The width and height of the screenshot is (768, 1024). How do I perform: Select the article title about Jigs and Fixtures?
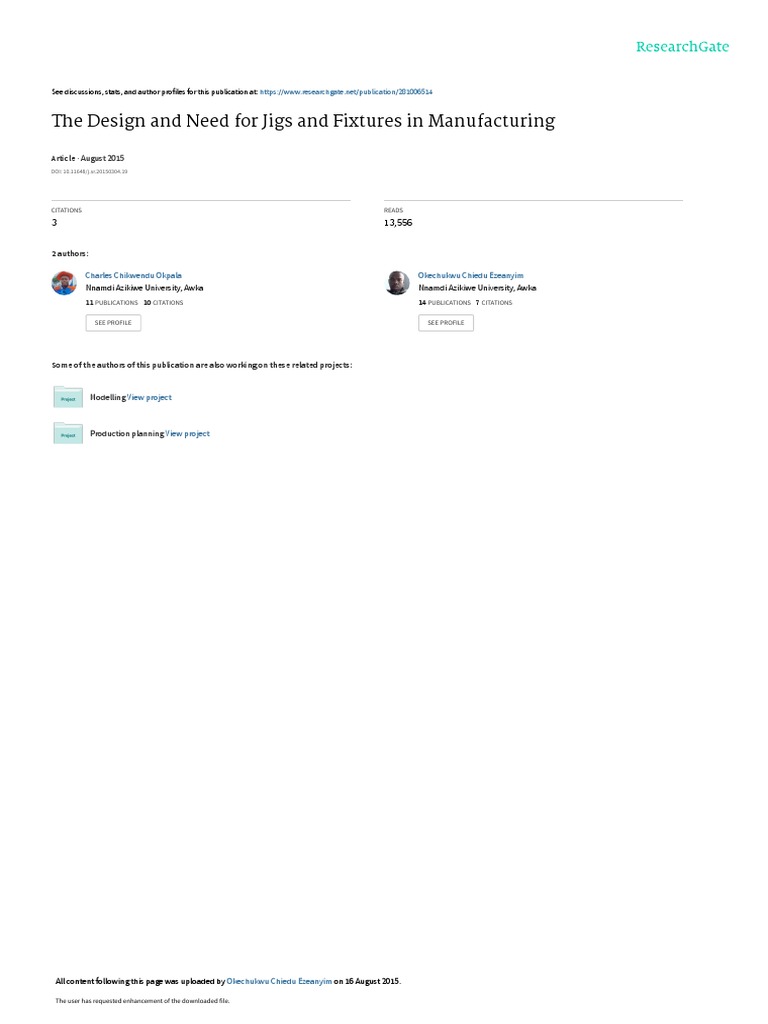pos(303,121)
